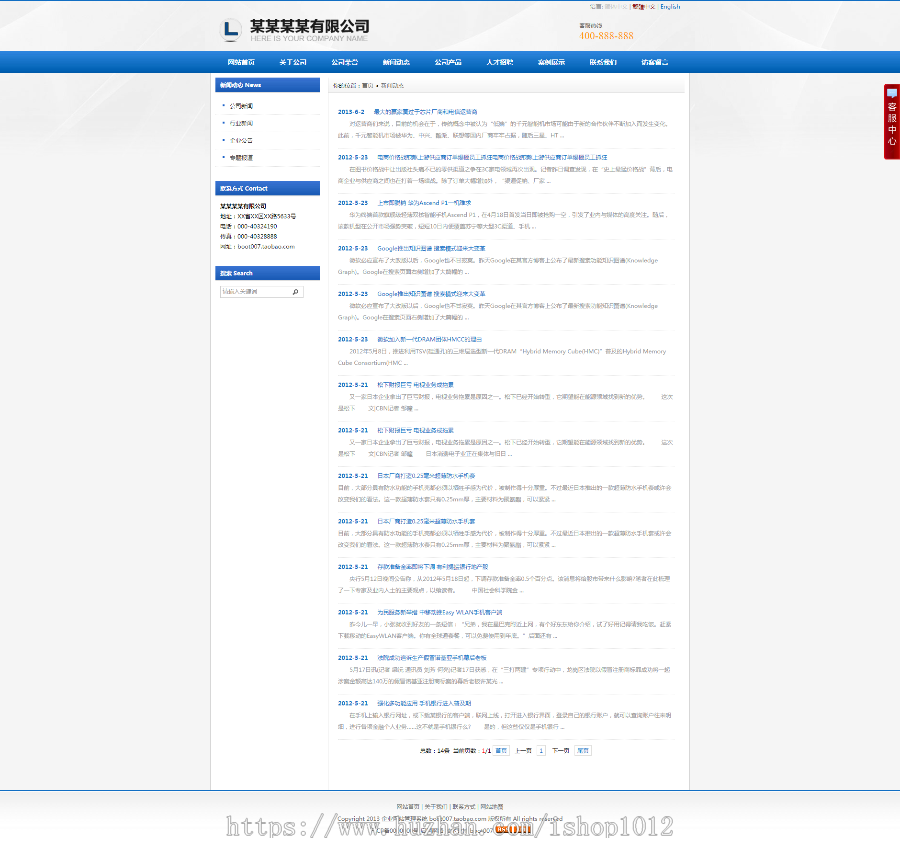Image resolution: width=900 pixels, height=851 pixels.
Task: Click 网站首页 link in the footer
Action: pyautogui.click(x=408, y=807)
